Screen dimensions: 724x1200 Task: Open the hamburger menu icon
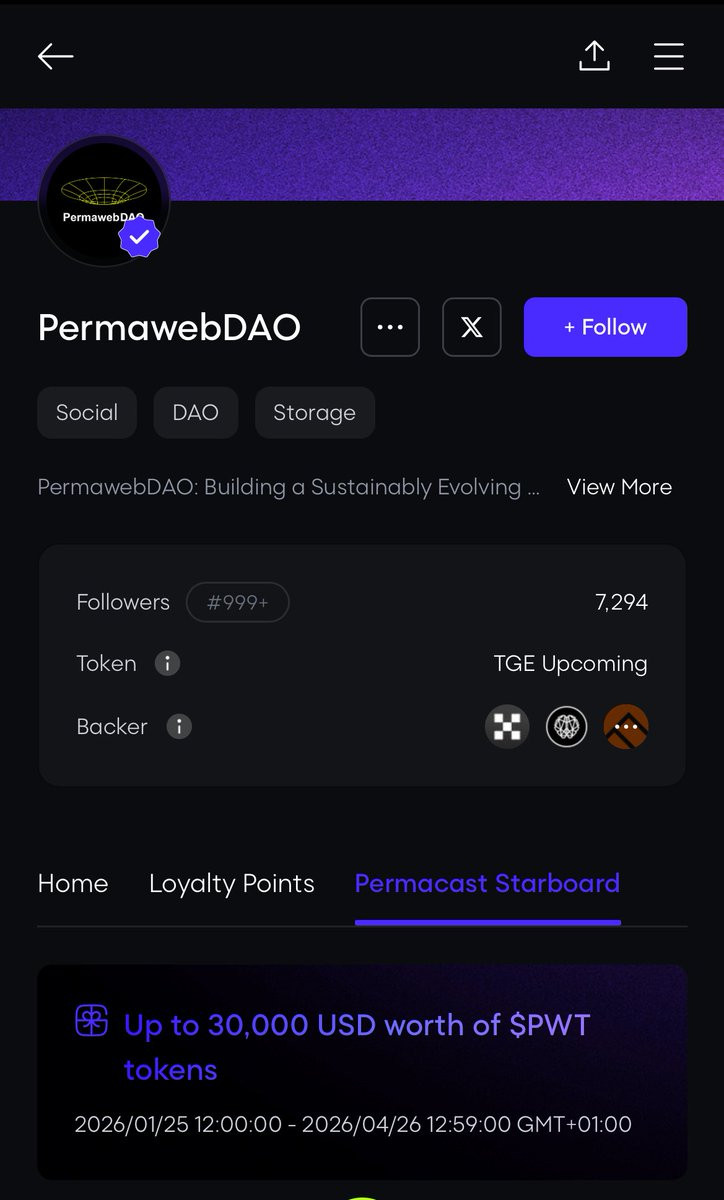click(668, 56)
